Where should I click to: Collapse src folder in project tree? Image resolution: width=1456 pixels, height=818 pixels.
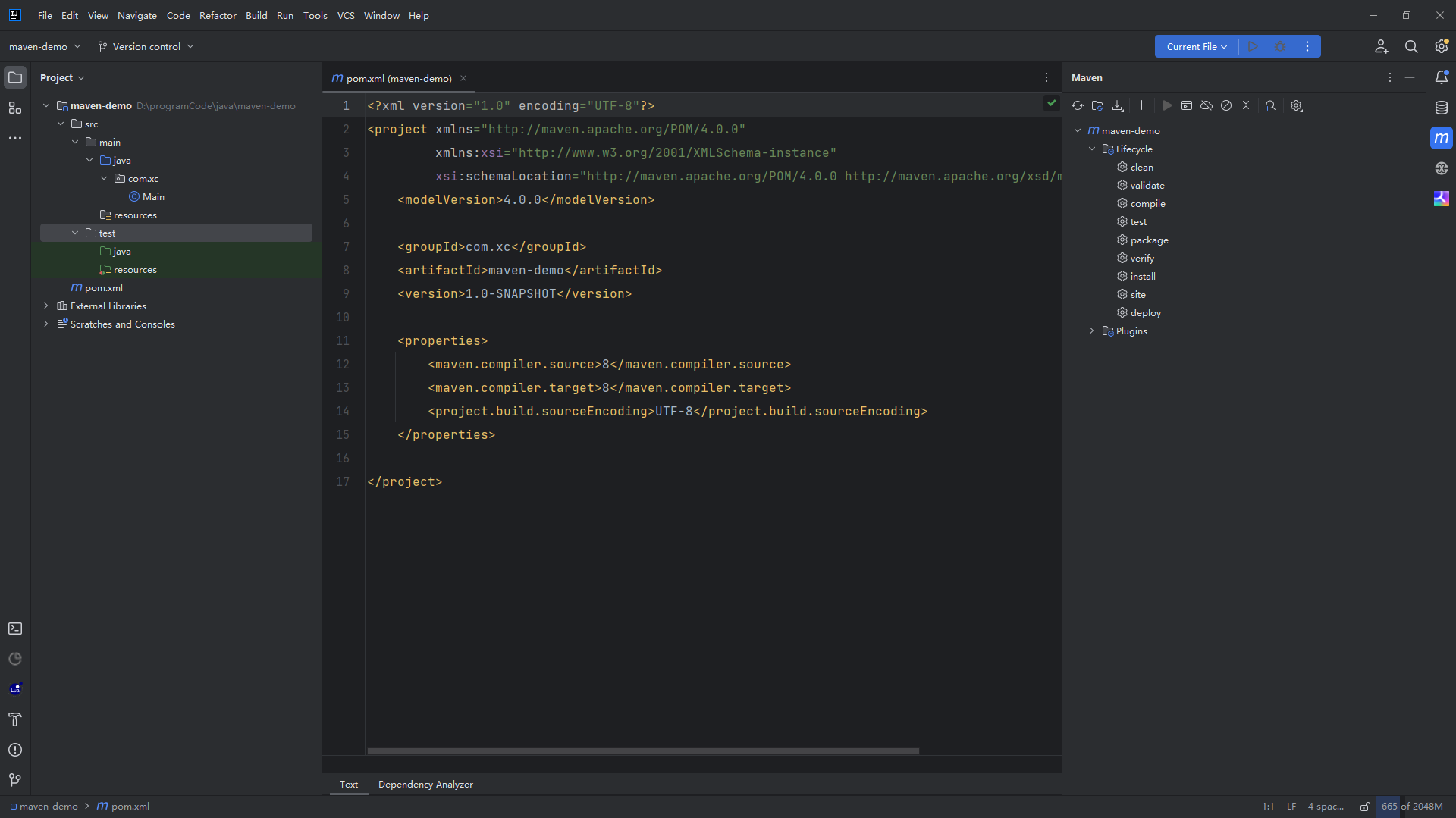click(61, 124)
